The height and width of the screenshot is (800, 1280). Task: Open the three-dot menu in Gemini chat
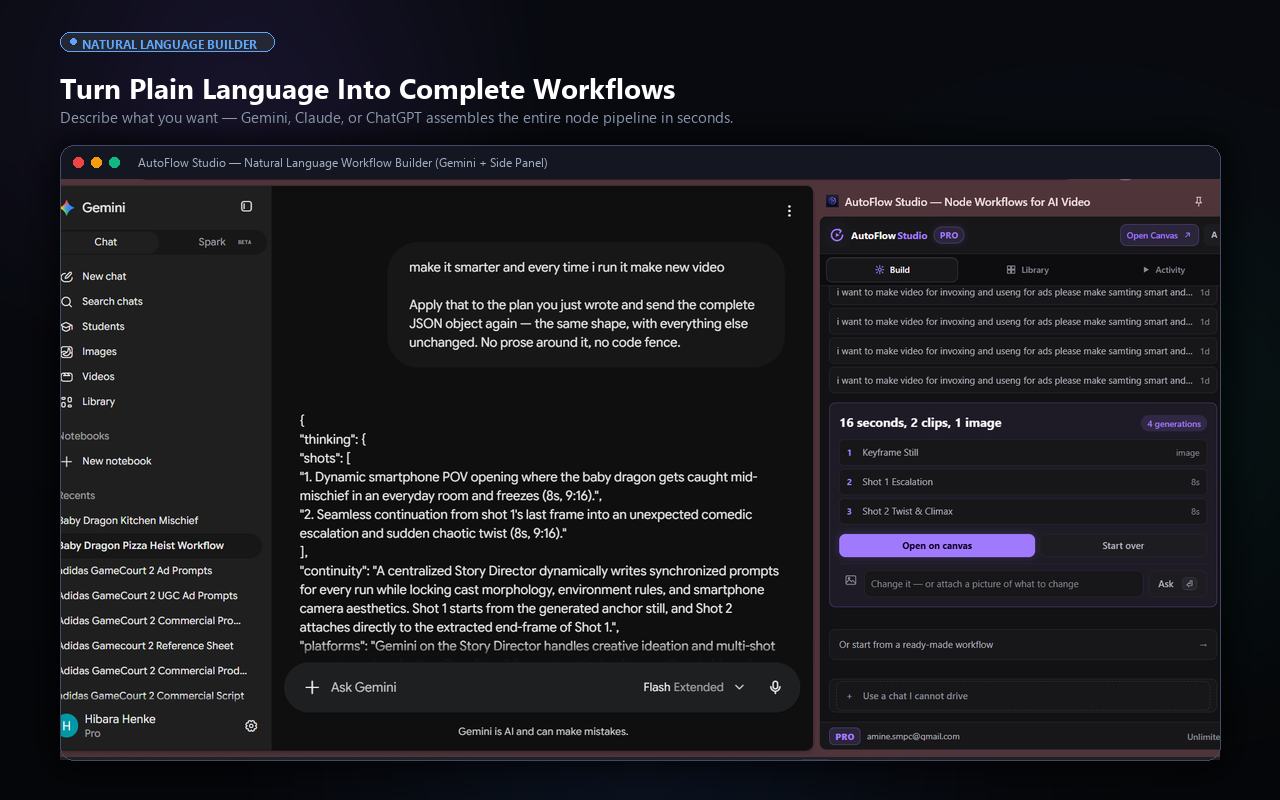(789, 211)
